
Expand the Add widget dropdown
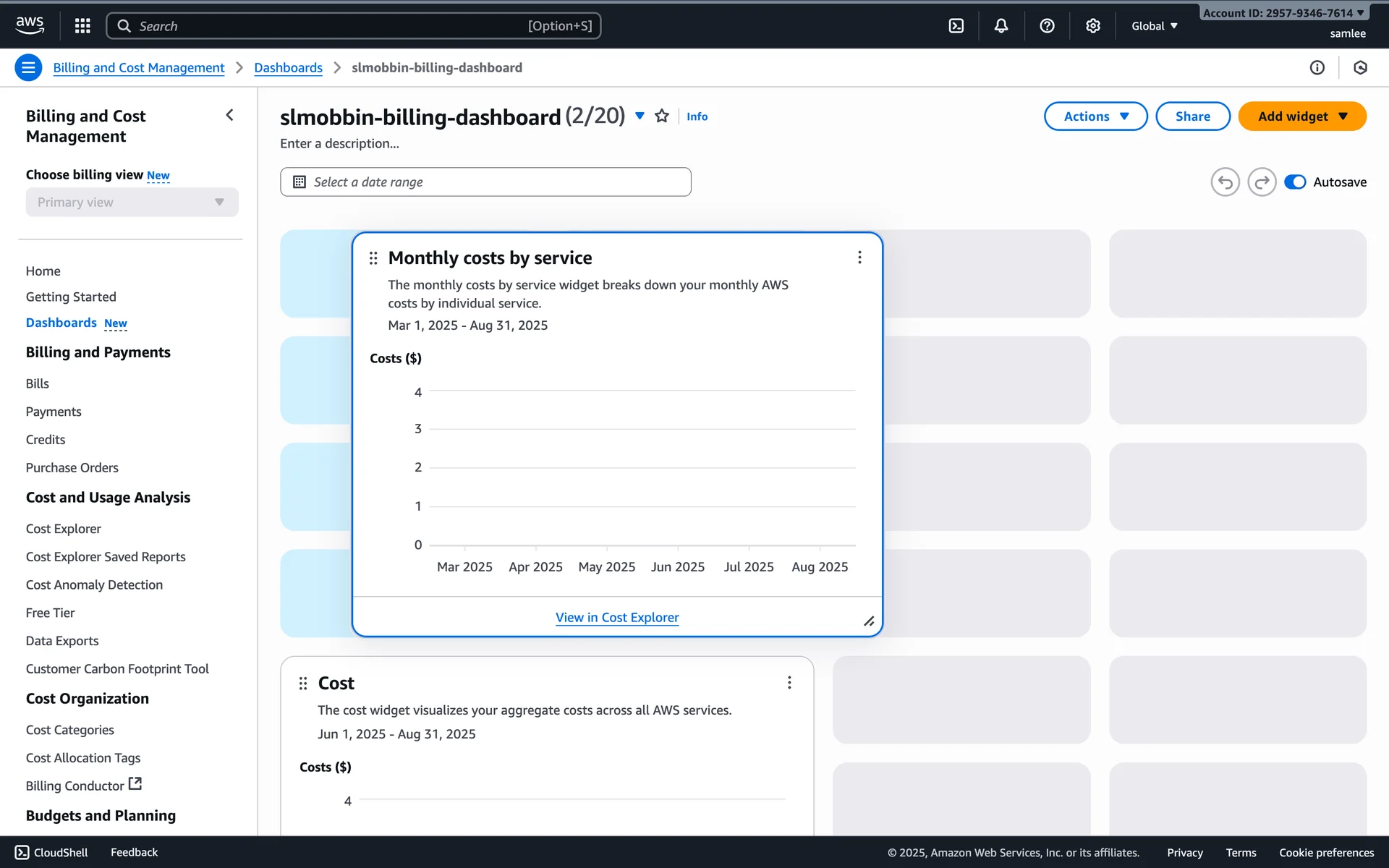tap(1301, 116)
